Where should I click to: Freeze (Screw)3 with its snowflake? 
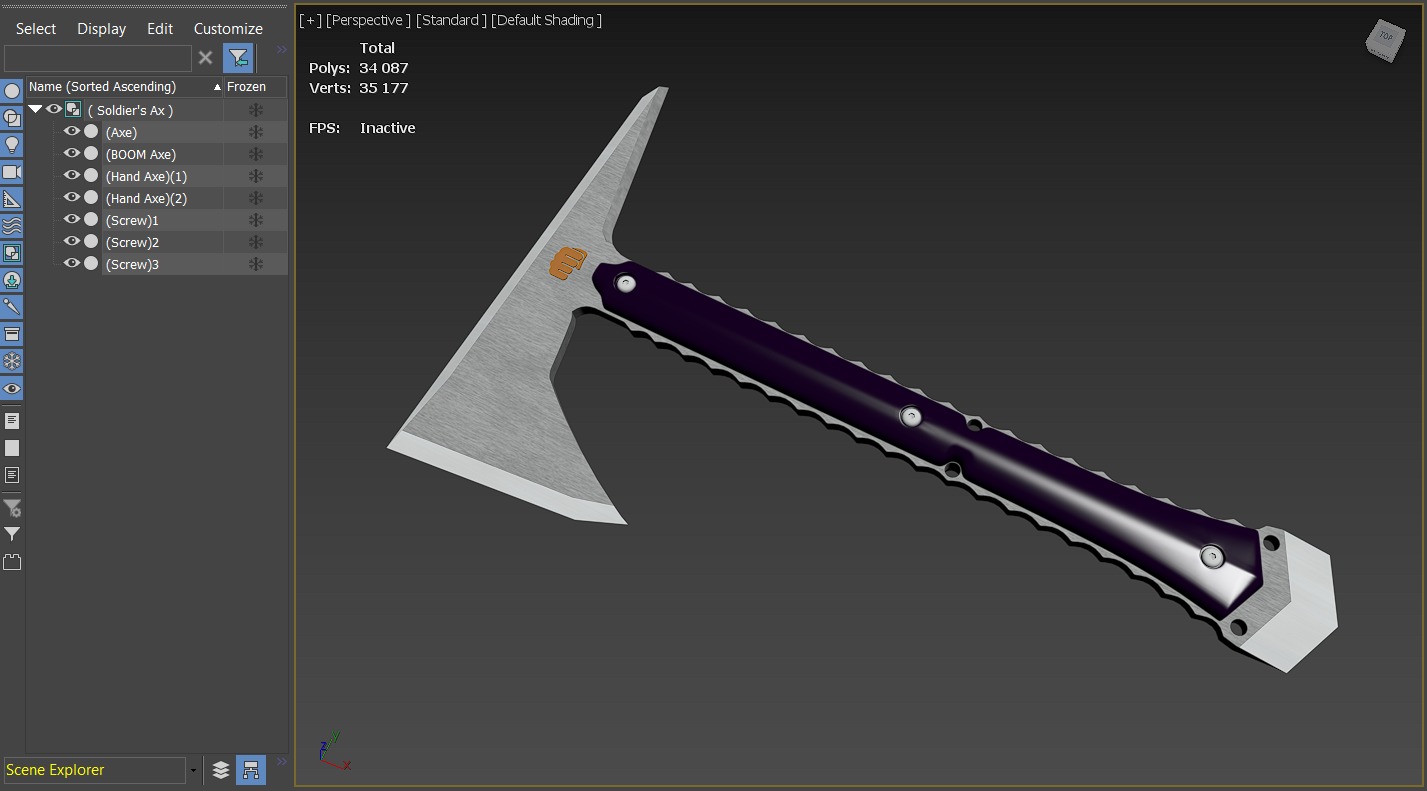pyautogui.click(x=255, y=264)
